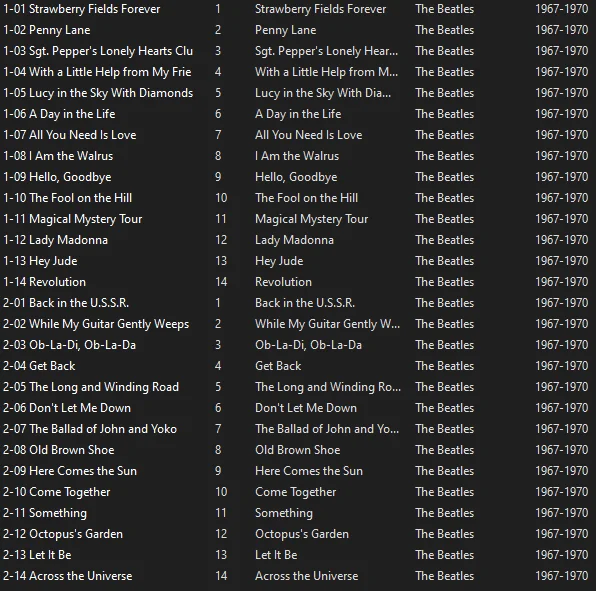This screenshot has width=596, height=591.
Task: Click title cell 'All You Need Is Love'
Action: click(x=309, y=135)
